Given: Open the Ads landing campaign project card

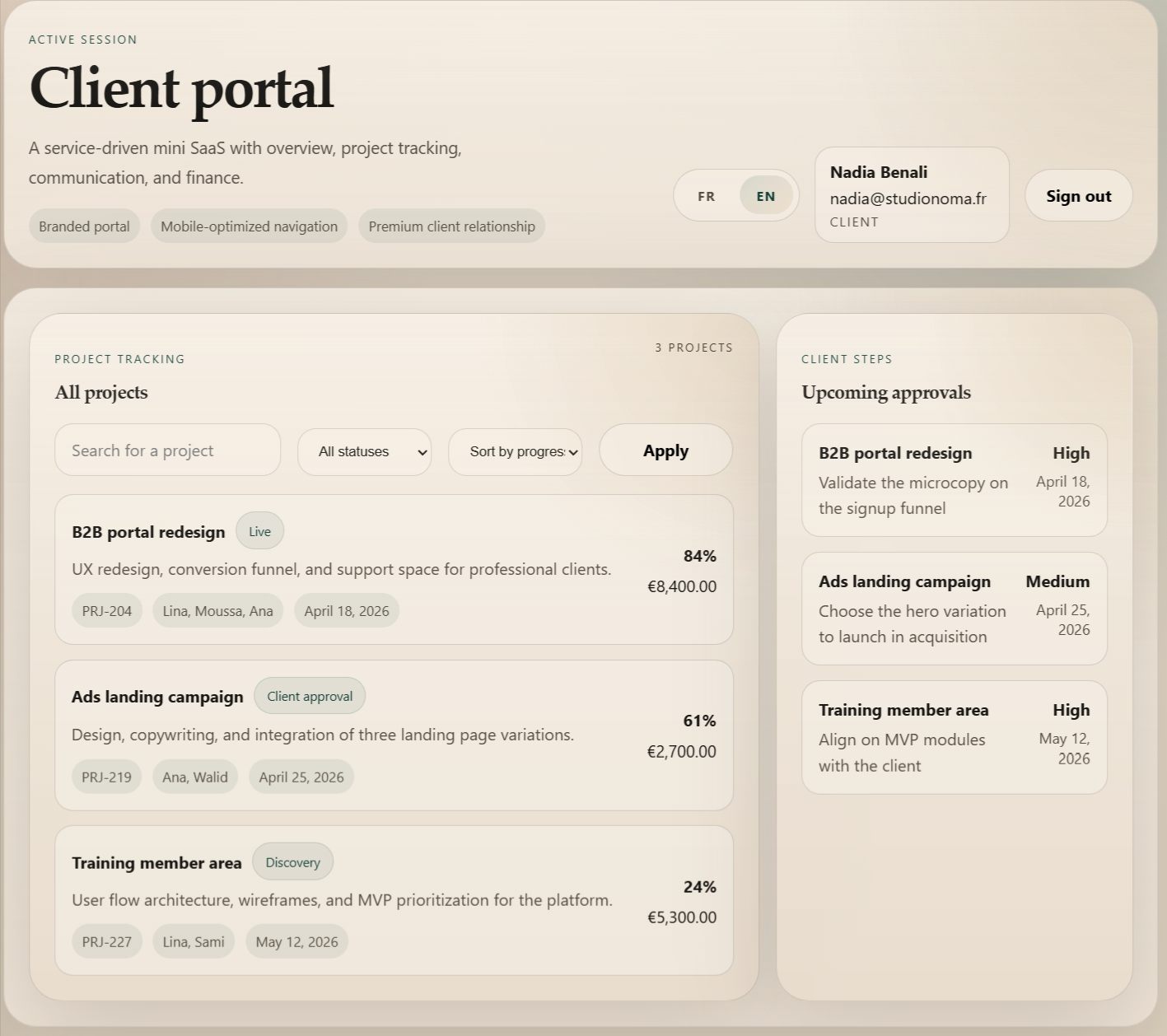Looking at the screenshot, I should point(394,735).
